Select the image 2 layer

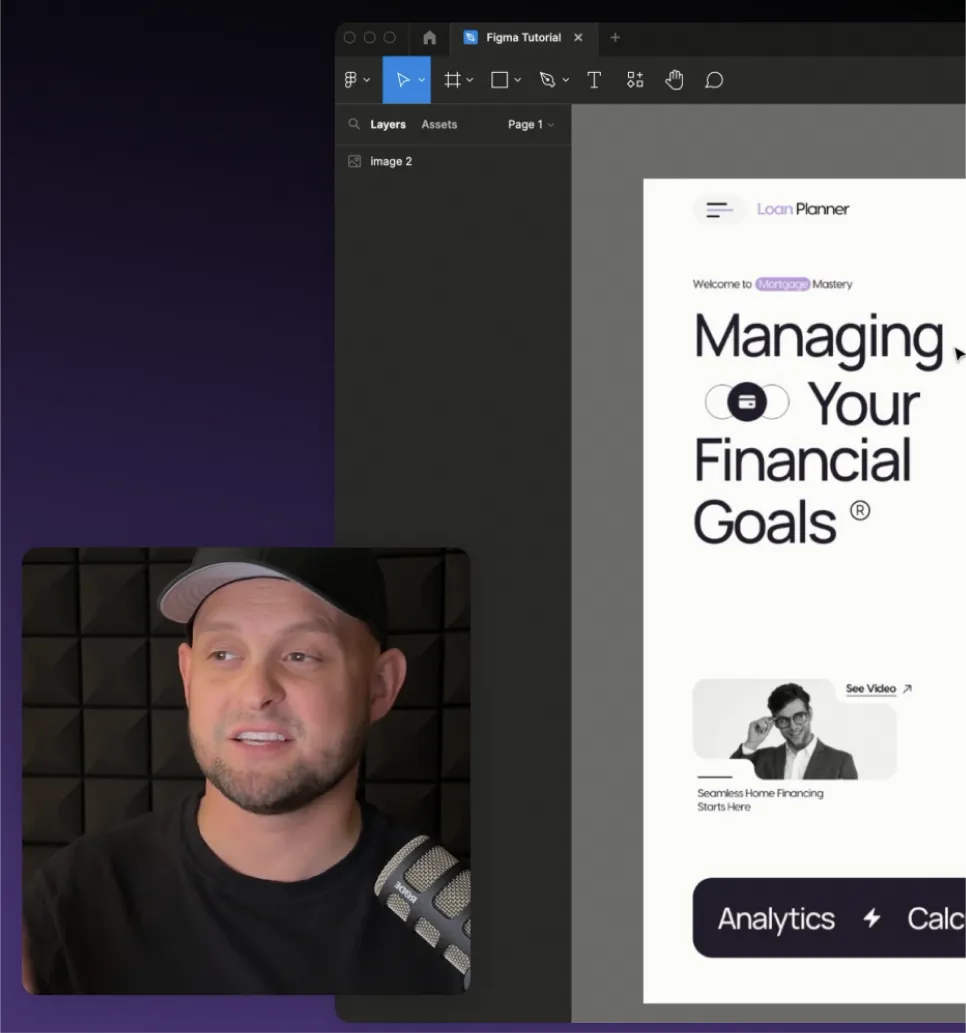(391, 161)
